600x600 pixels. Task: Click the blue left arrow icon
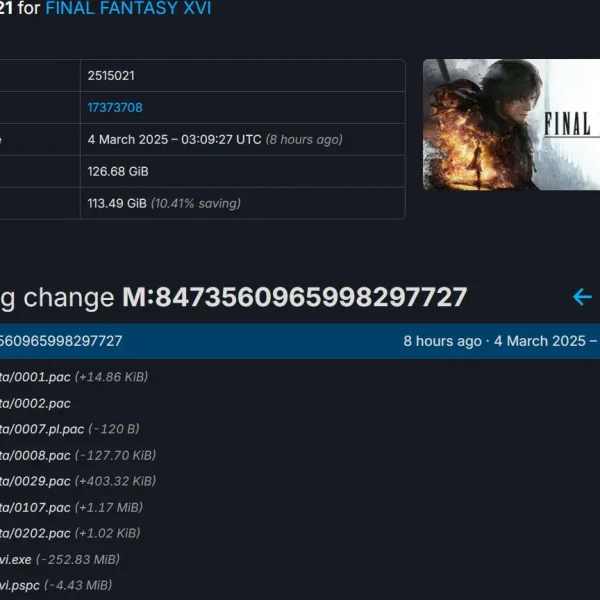coord(582,297)
